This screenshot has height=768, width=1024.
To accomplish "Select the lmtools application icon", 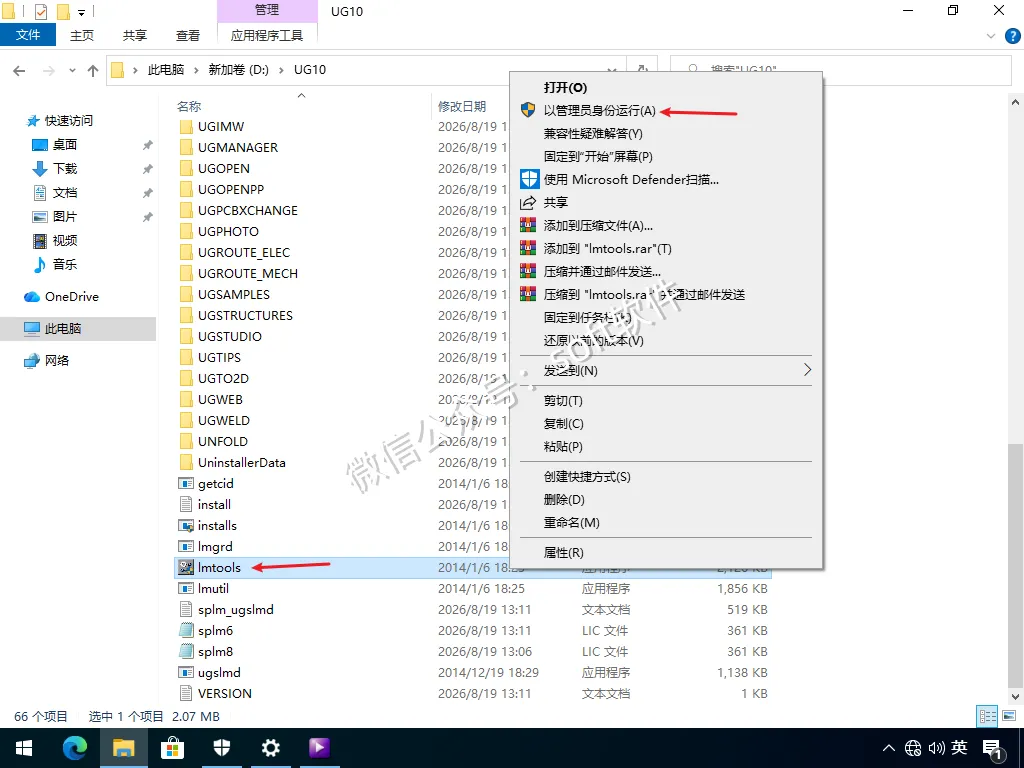I will 186,568.
